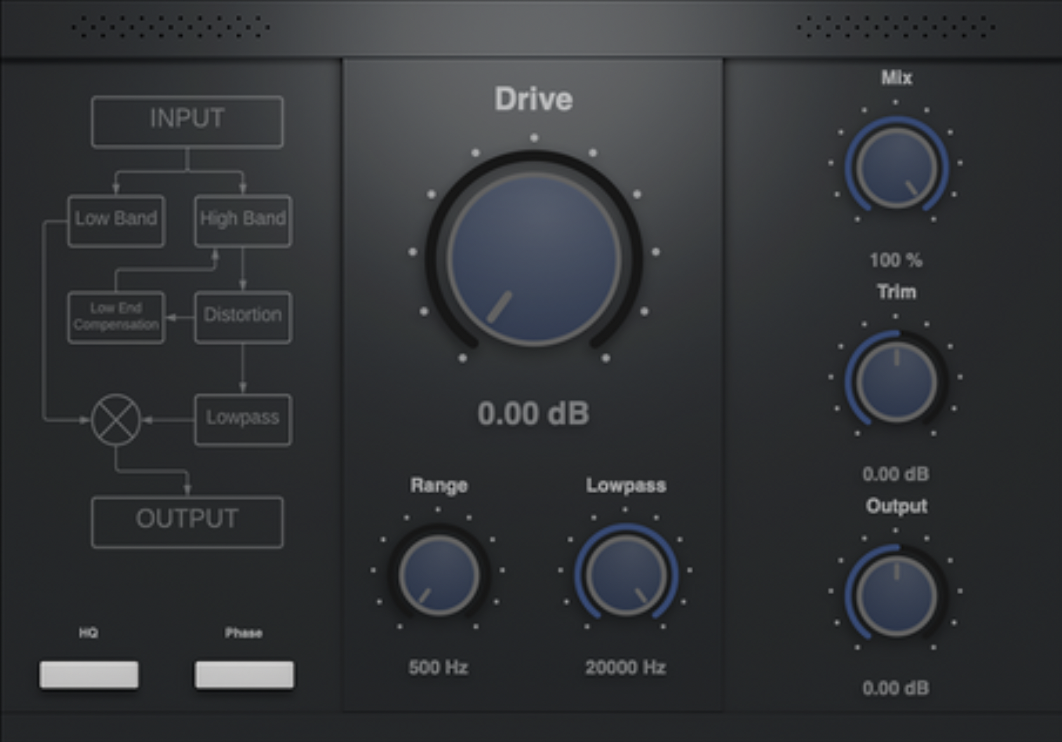Click the Phase label

244,632
